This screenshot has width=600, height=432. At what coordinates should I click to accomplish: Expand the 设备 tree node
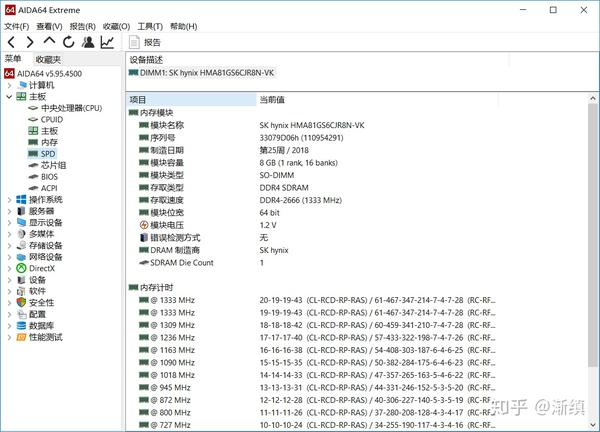(9, 280)
